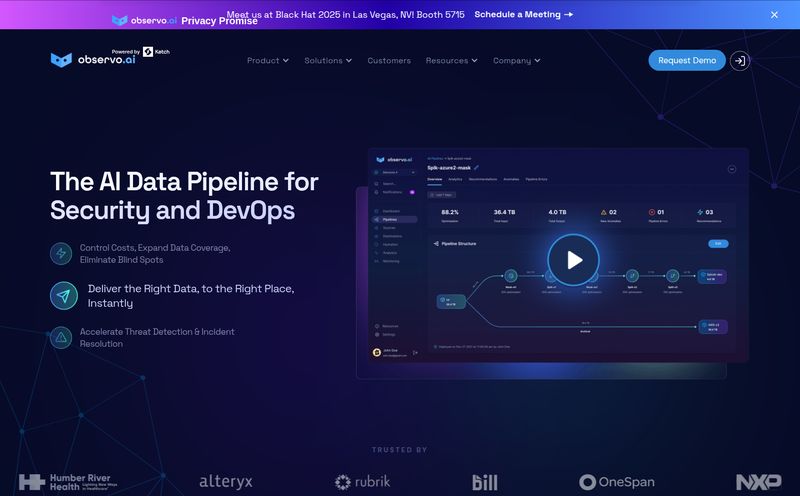Viewport: 800px width, 496px height.
Task: Click the Spik-azure2-mask title in preview
Action: tap(449, 167)
